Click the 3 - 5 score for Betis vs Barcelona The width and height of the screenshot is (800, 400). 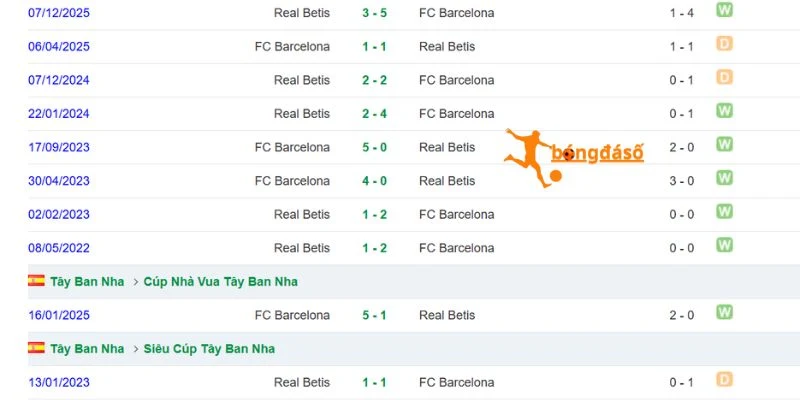[x=374, y=13]
